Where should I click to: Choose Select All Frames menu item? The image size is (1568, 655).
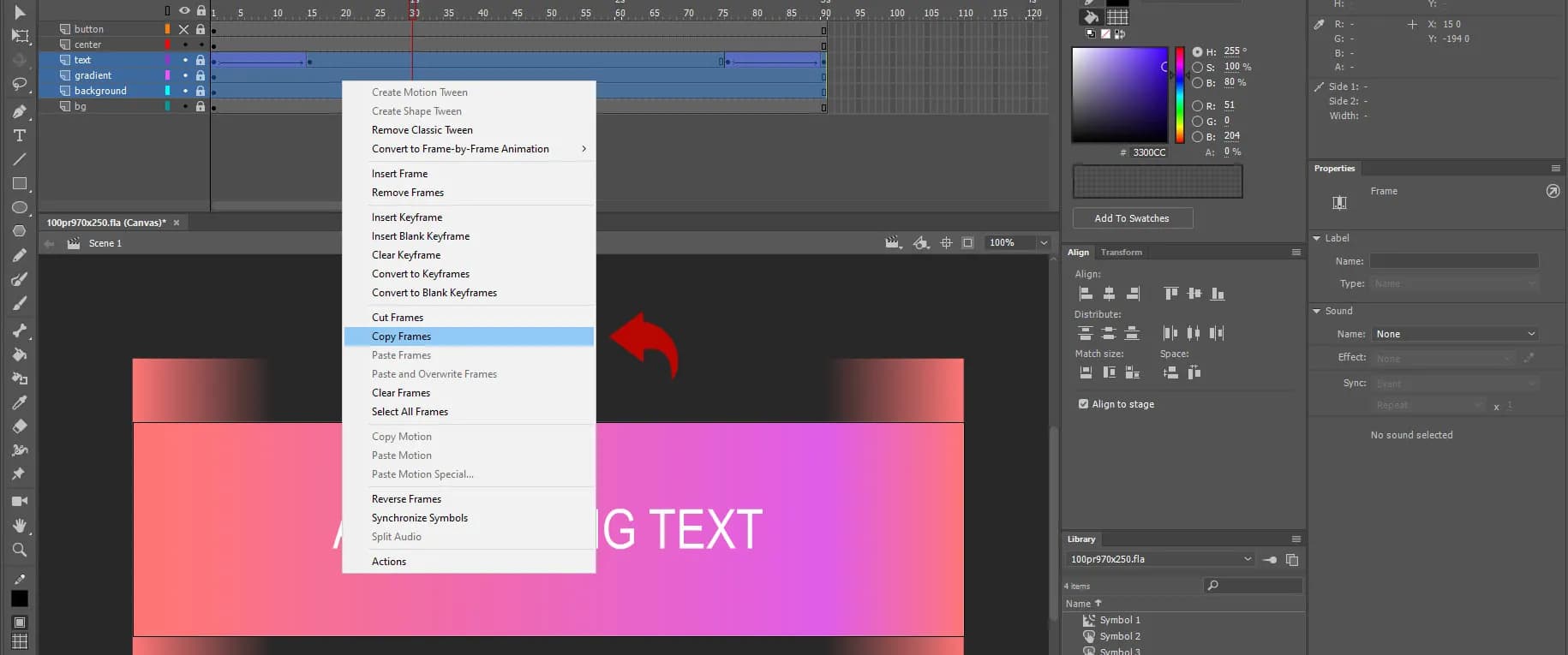click(x=469, y=412)
